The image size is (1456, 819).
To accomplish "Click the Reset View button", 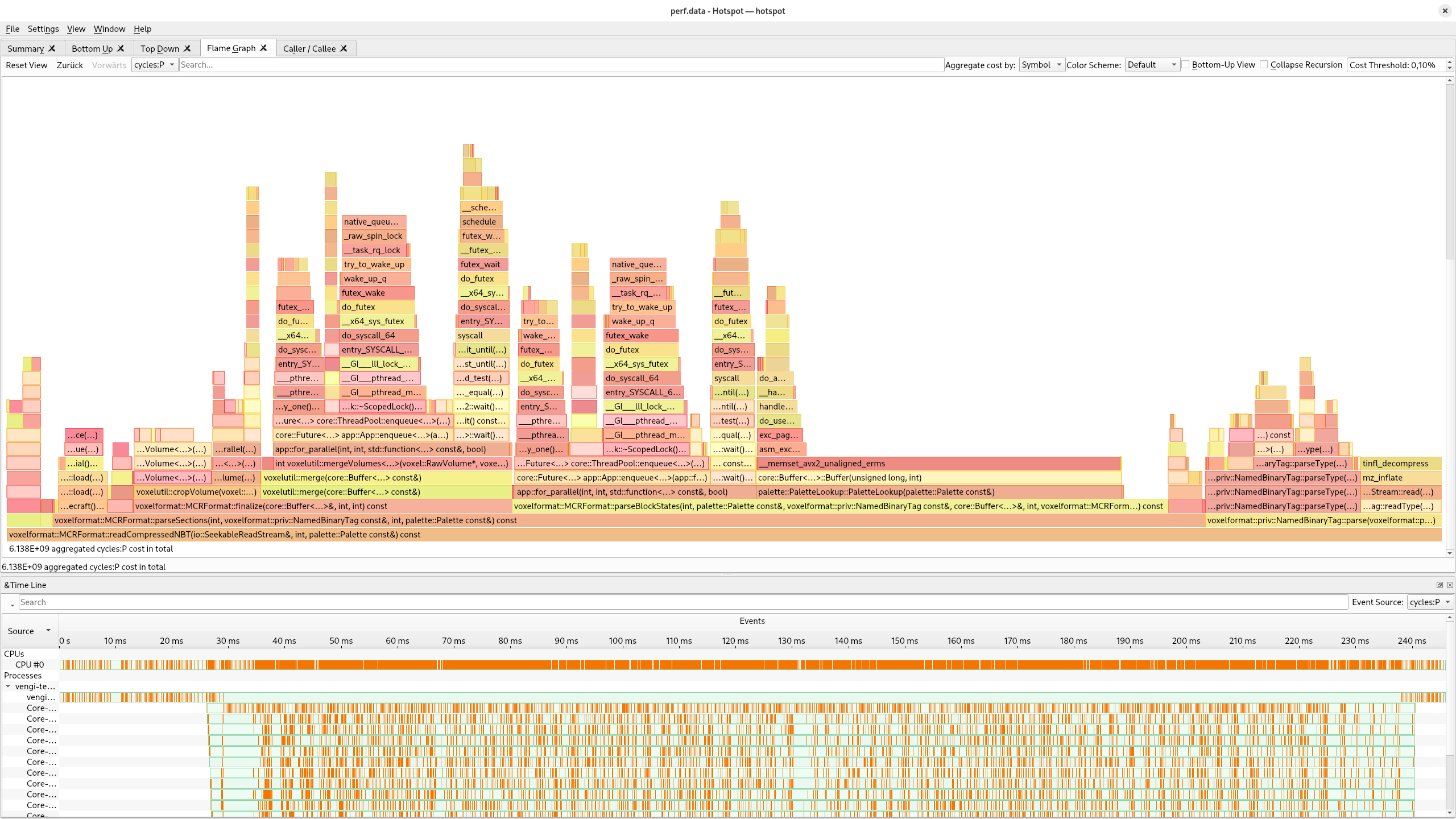I will coord(27,65).
